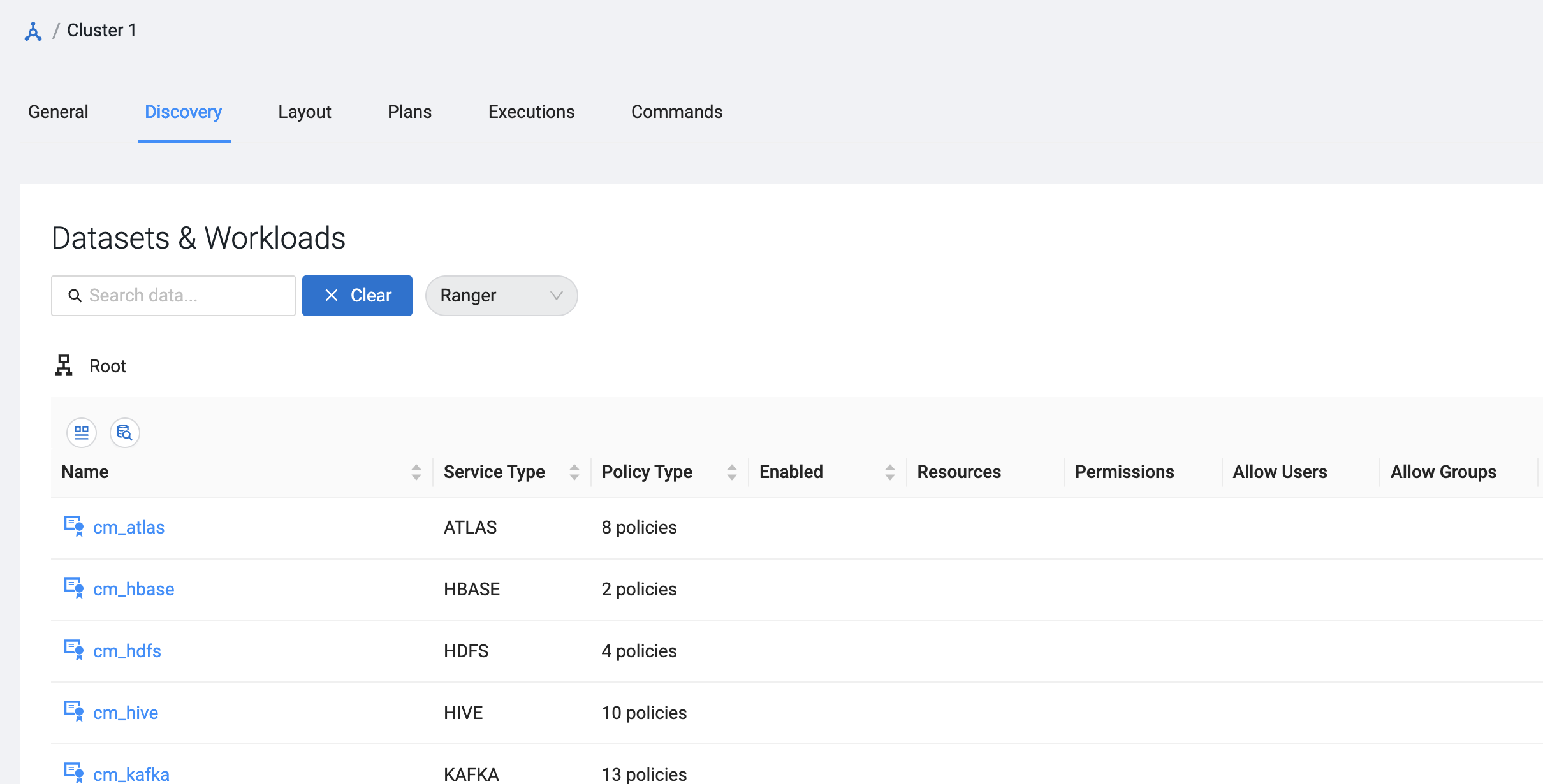Click the data search magnifier icon button
The width and height of the screenshot is (1543, 784).
tap(125, 433)
